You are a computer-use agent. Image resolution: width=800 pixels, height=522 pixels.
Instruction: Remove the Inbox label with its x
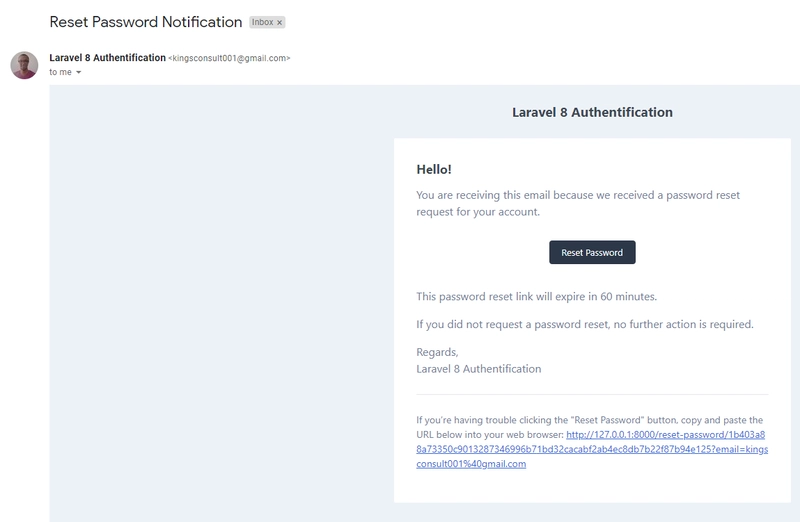[279, 22]
